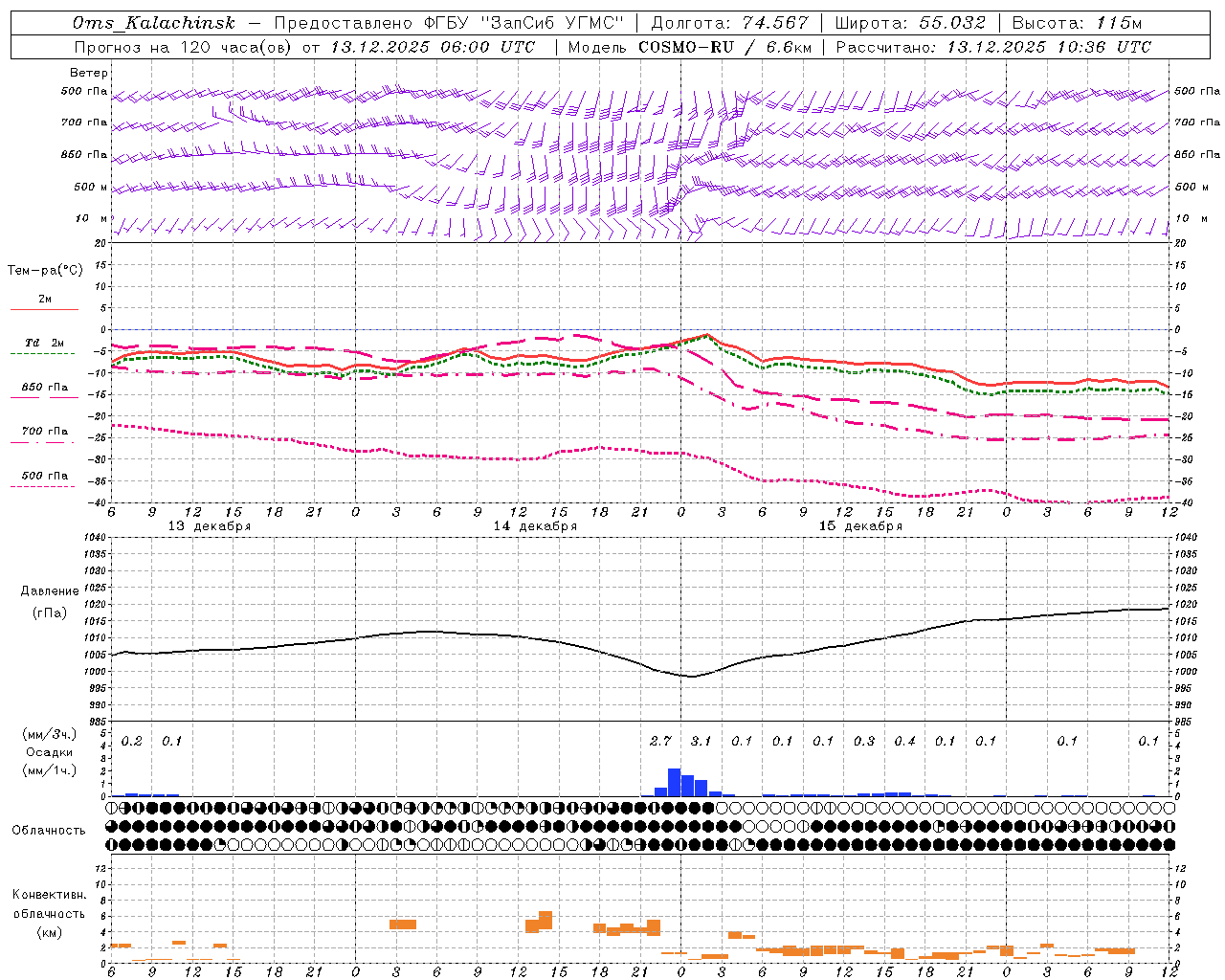Click the Конвективн. облачность panel label
The height and width of the screenshot is (980, 1225).
pos(49,904)
